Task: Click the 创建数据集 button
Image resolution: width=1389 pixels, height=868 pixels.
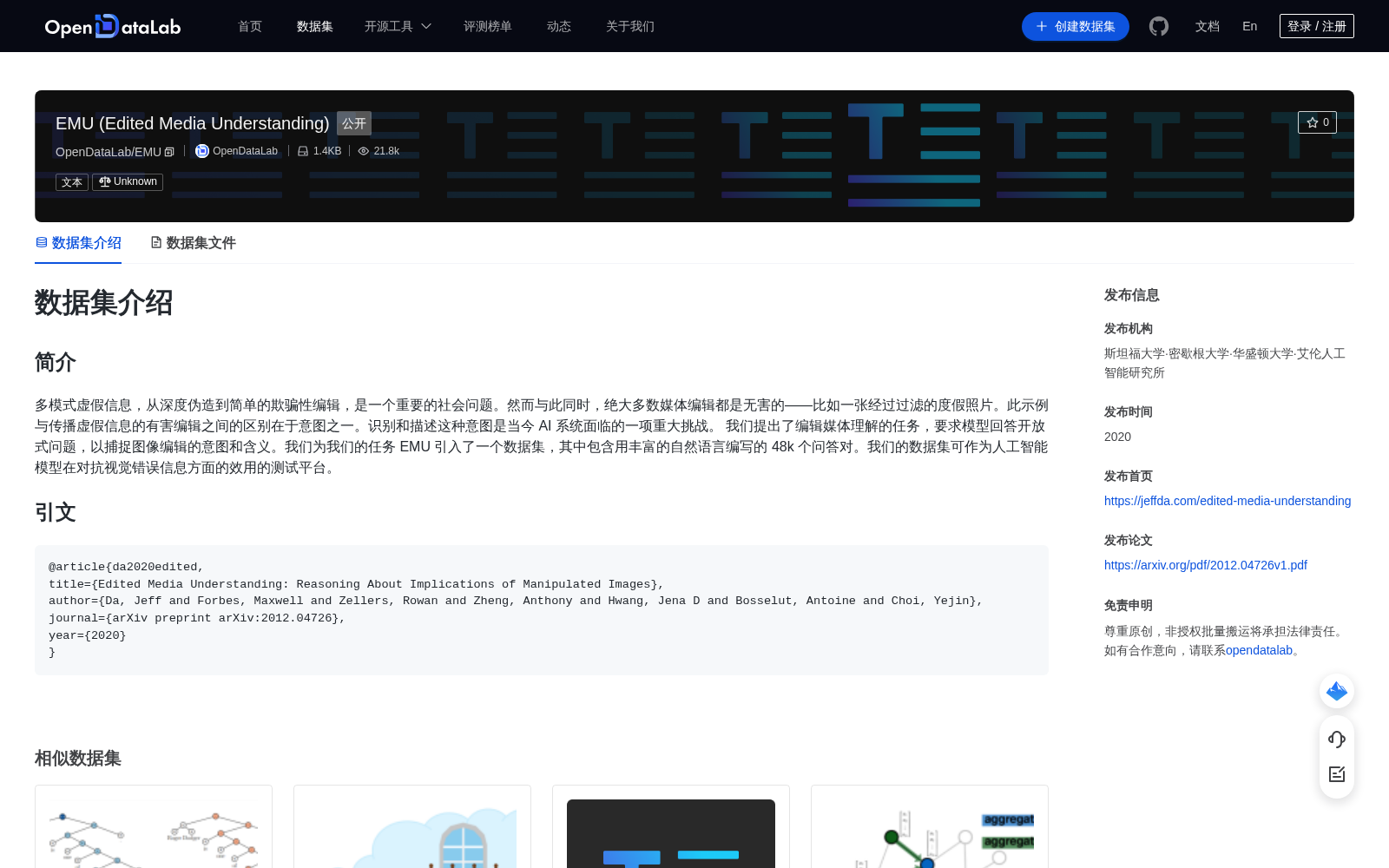Action: click(x=1076, y=26)
